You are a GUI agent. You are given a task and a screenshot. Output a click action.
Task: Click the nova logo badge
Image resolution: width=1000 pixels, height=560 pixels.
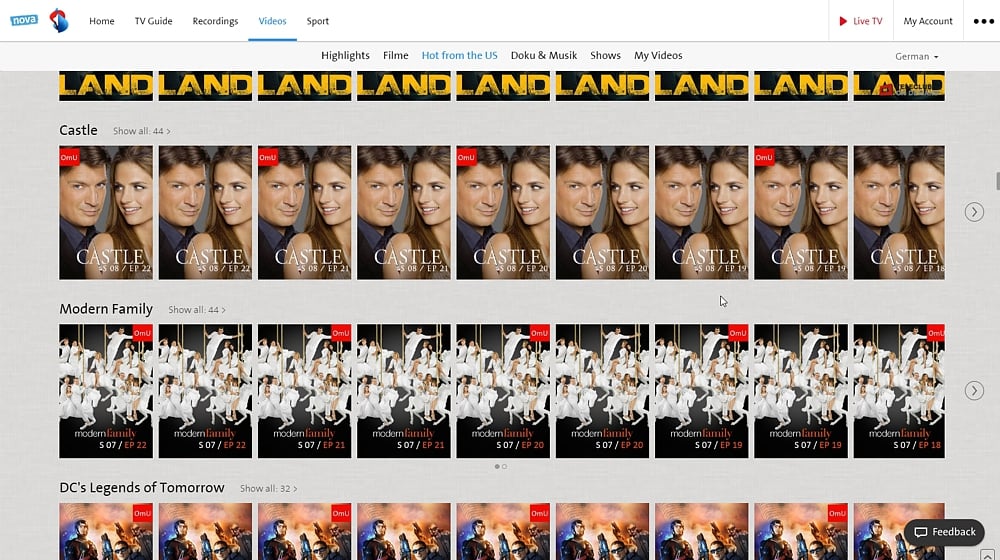point(24,20)
